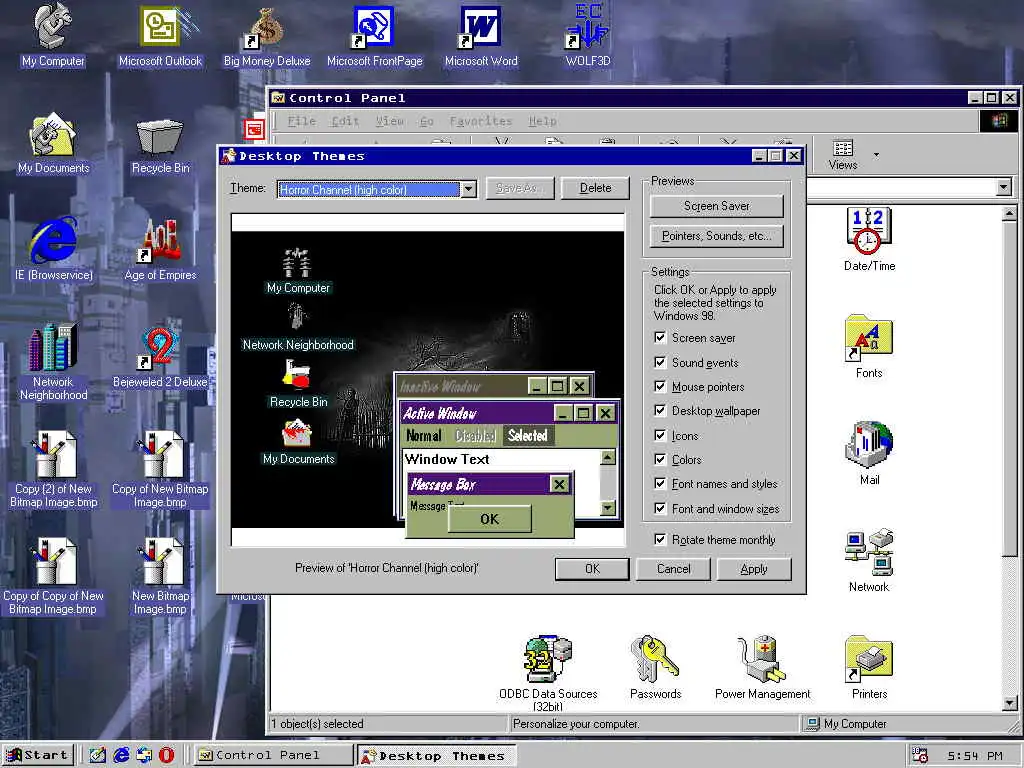This screenshot has height=768, width=1024.
Task: Open the Start menu
Action: [x=39, y=755]
